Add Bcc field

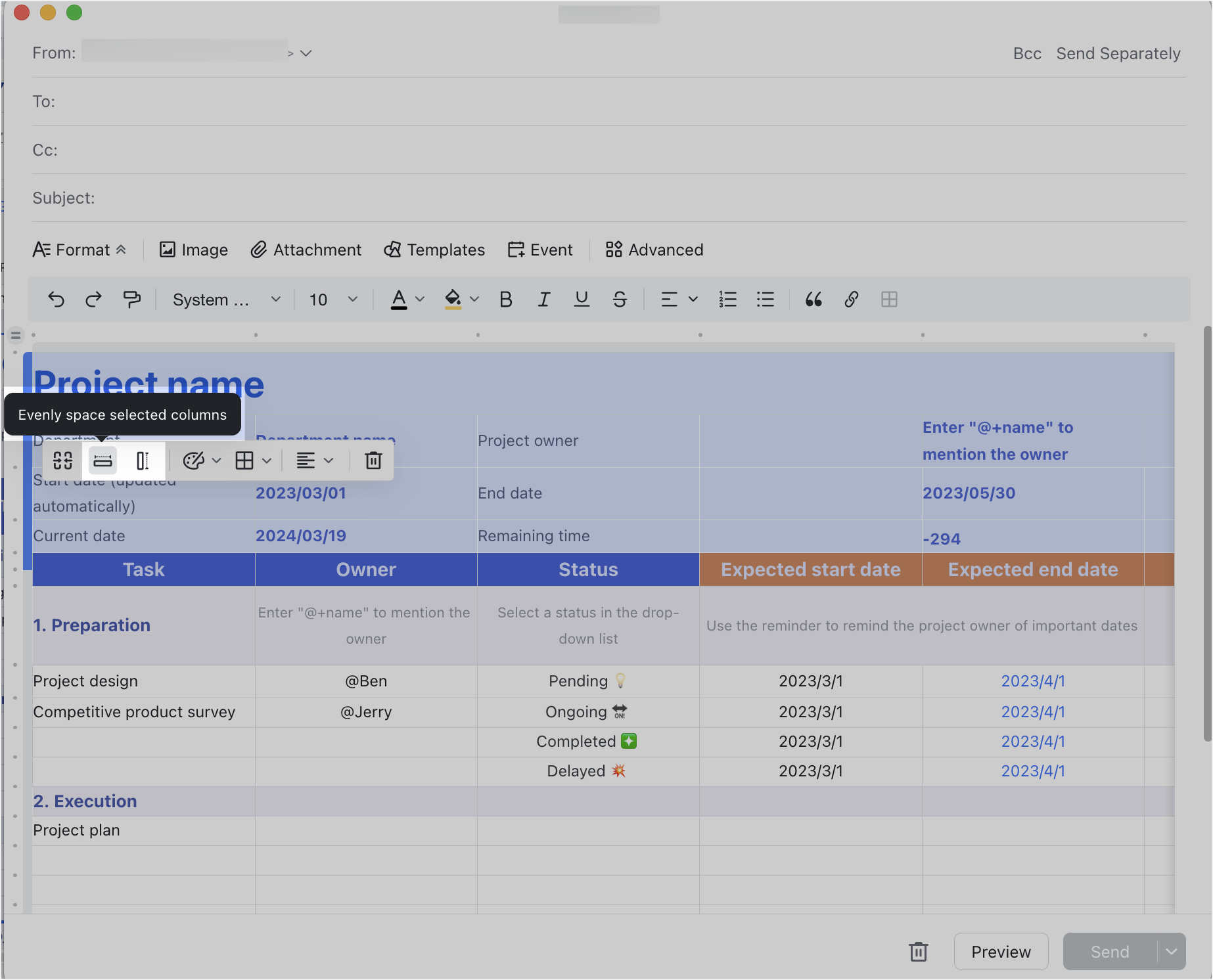1027,53
